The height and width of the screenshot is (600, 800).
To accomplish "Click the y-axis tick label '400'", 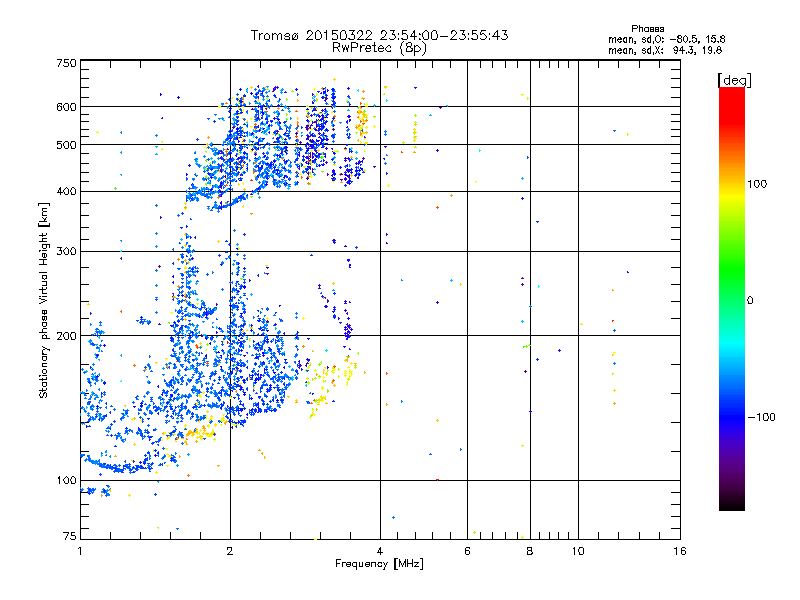I will (66, 191).
